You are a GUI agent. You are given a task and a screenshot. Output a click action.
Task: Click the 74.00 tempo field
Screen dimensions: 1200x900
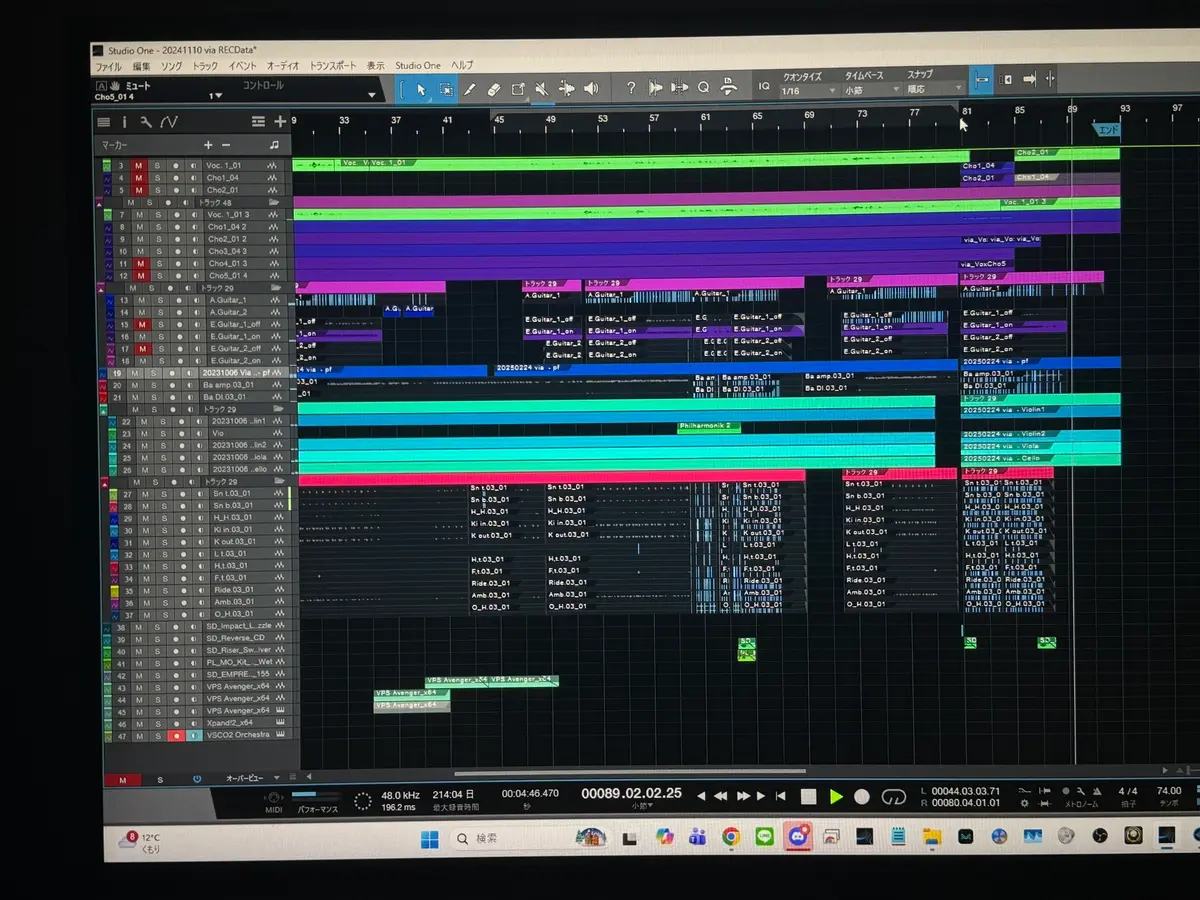coord(1169,790)
